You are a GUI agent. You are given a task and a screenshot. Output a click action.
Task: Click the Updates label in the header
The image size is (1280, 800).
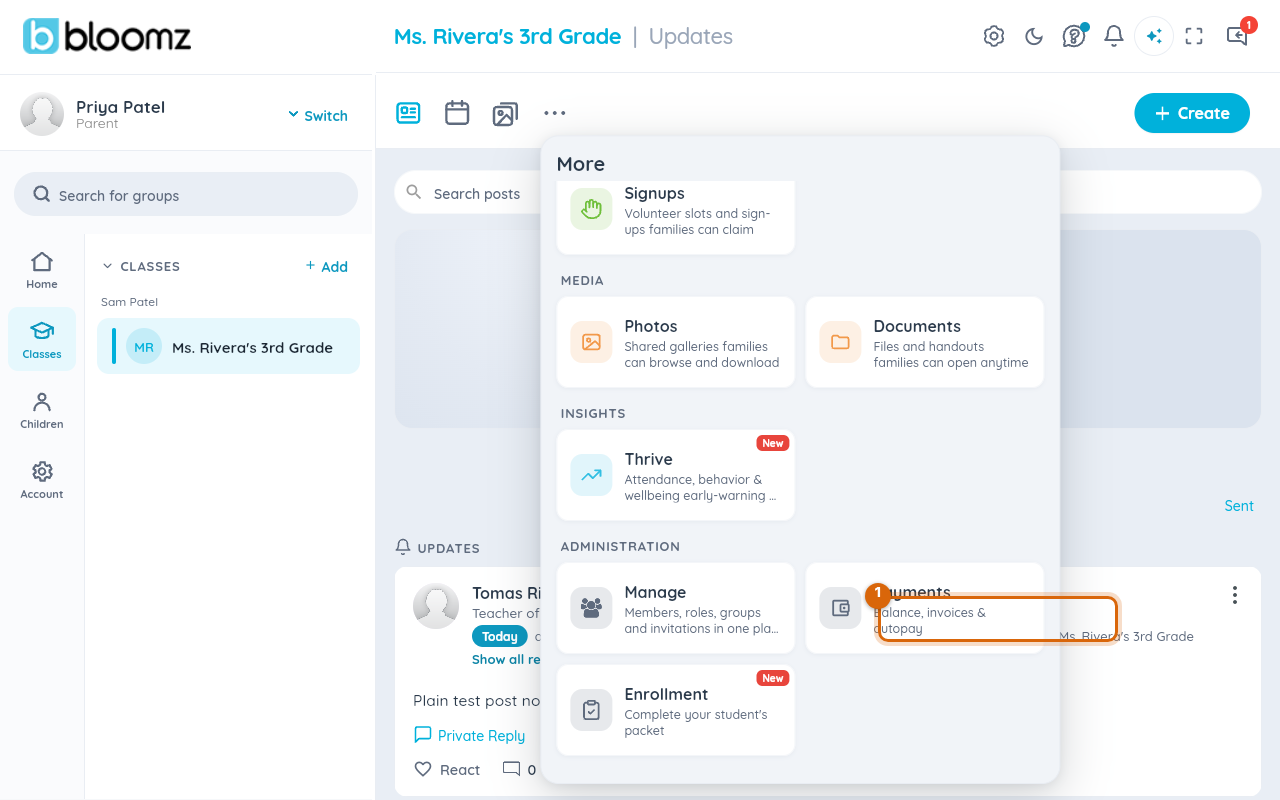691,36
